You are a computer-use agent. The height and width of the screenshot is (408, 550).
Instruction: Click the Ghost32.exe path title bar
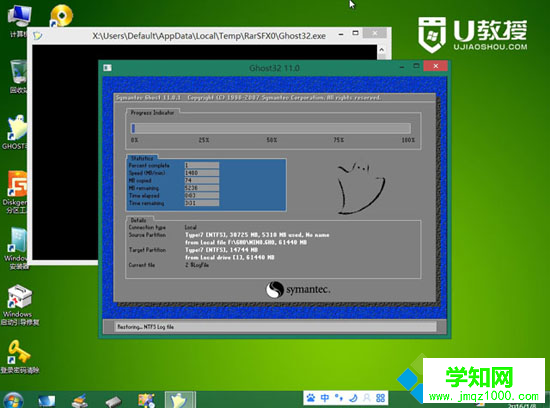pos(209,36)
